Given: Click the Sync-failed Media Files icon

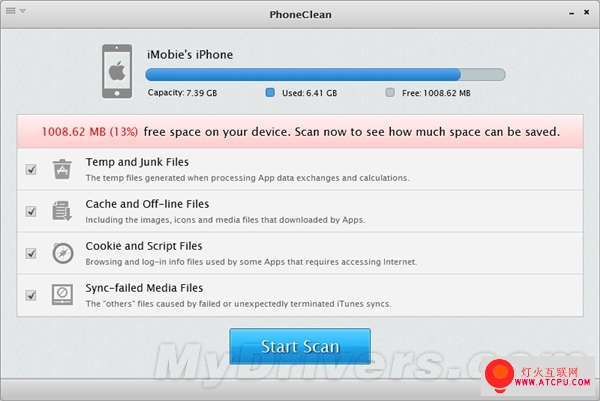Looking at the screenshot, I should (x=62, y=295).
